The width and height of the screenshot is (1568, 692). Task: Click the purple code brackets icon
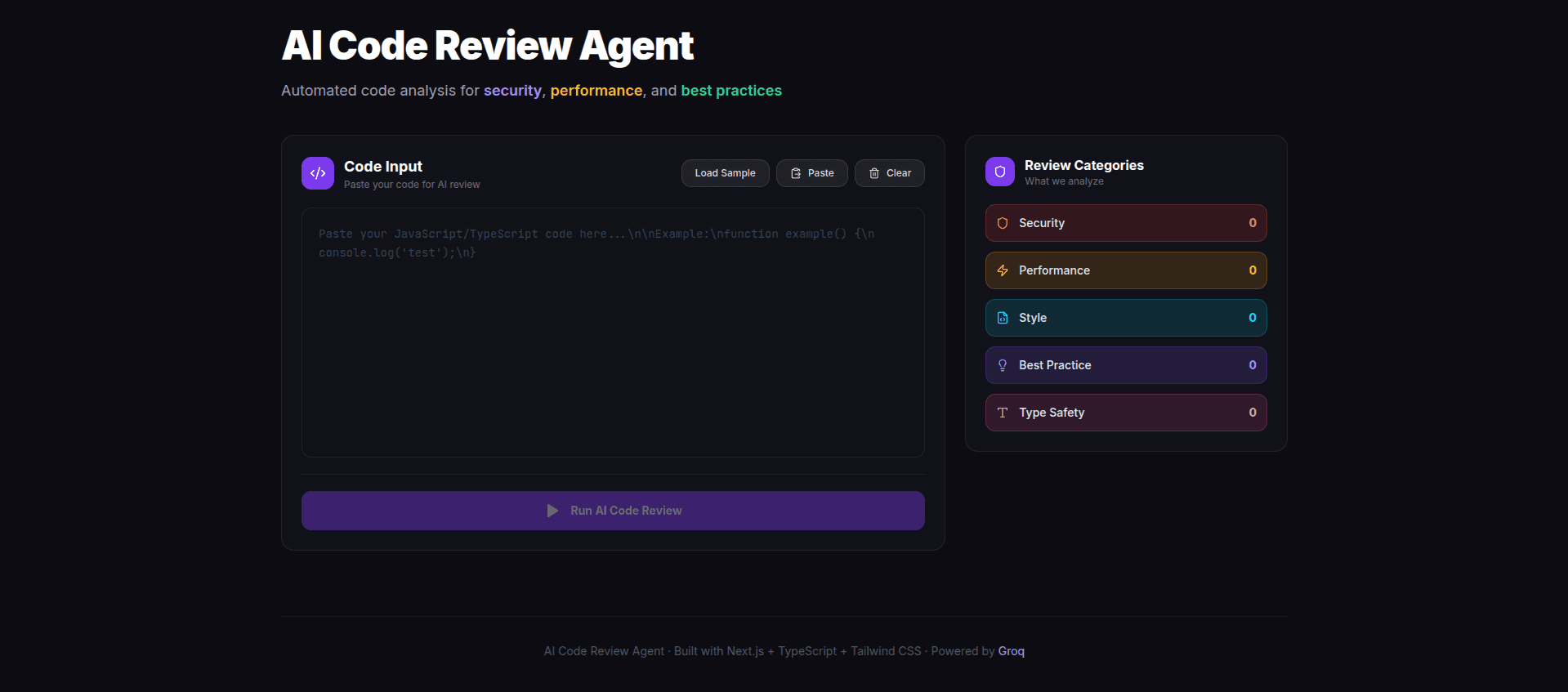point(318,173)
